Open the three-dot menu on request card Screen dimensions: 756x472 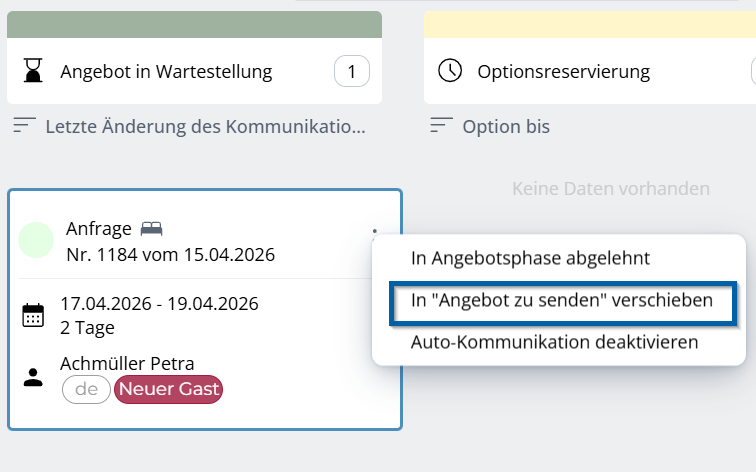(374, 232)
